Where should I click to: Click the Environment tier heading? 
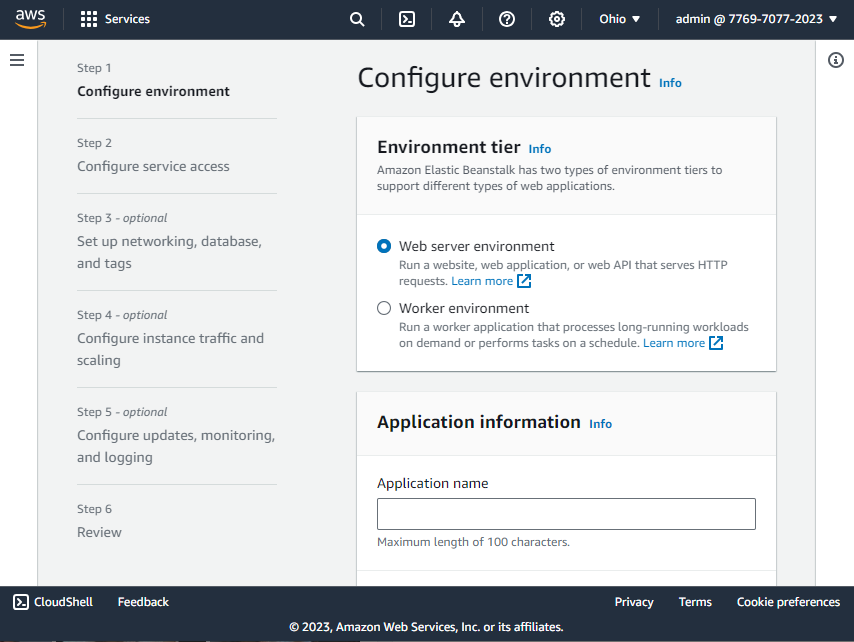[x=449, y=147]
